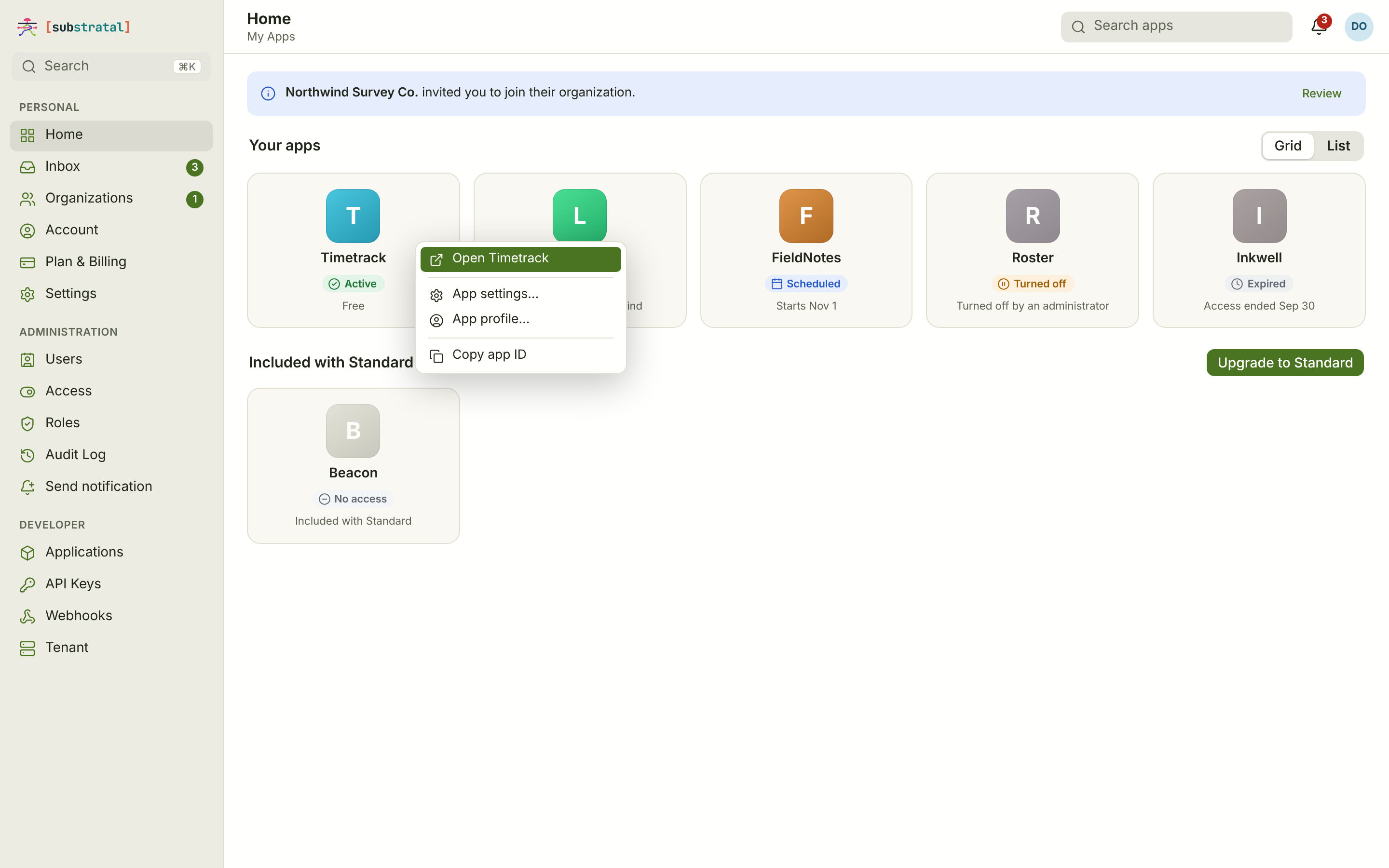
Task: Click the banner info icon
Action: click(x=268, y=94)
